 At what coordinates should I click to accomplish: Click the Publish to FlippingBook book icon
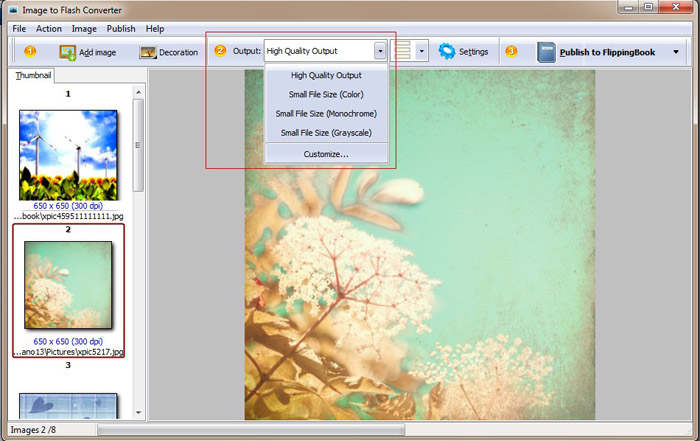click(546, 52)
